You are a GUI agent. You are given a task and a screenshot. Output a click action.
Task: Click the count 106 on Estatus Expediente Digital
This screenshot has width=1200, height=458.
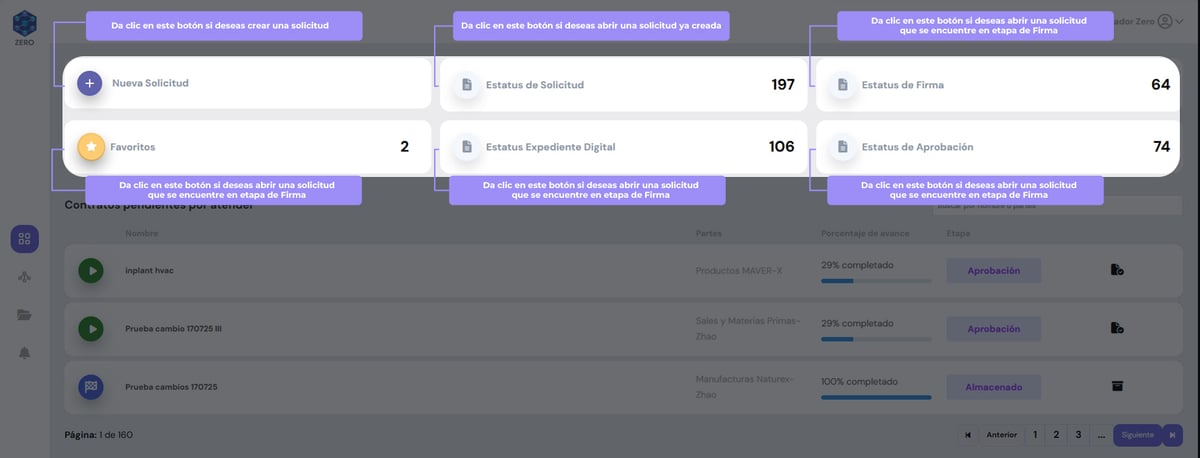coord(782,147)
